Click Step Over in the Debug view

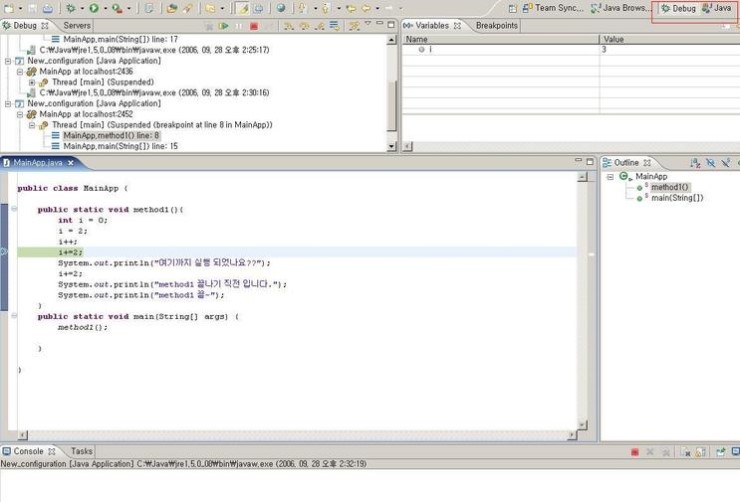[x=304, y=25]
